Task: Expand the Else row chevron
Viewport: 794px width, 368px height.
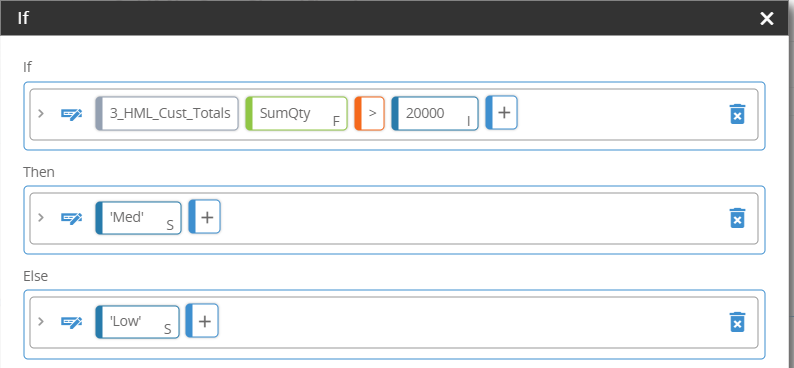Action: pos(42,321)
